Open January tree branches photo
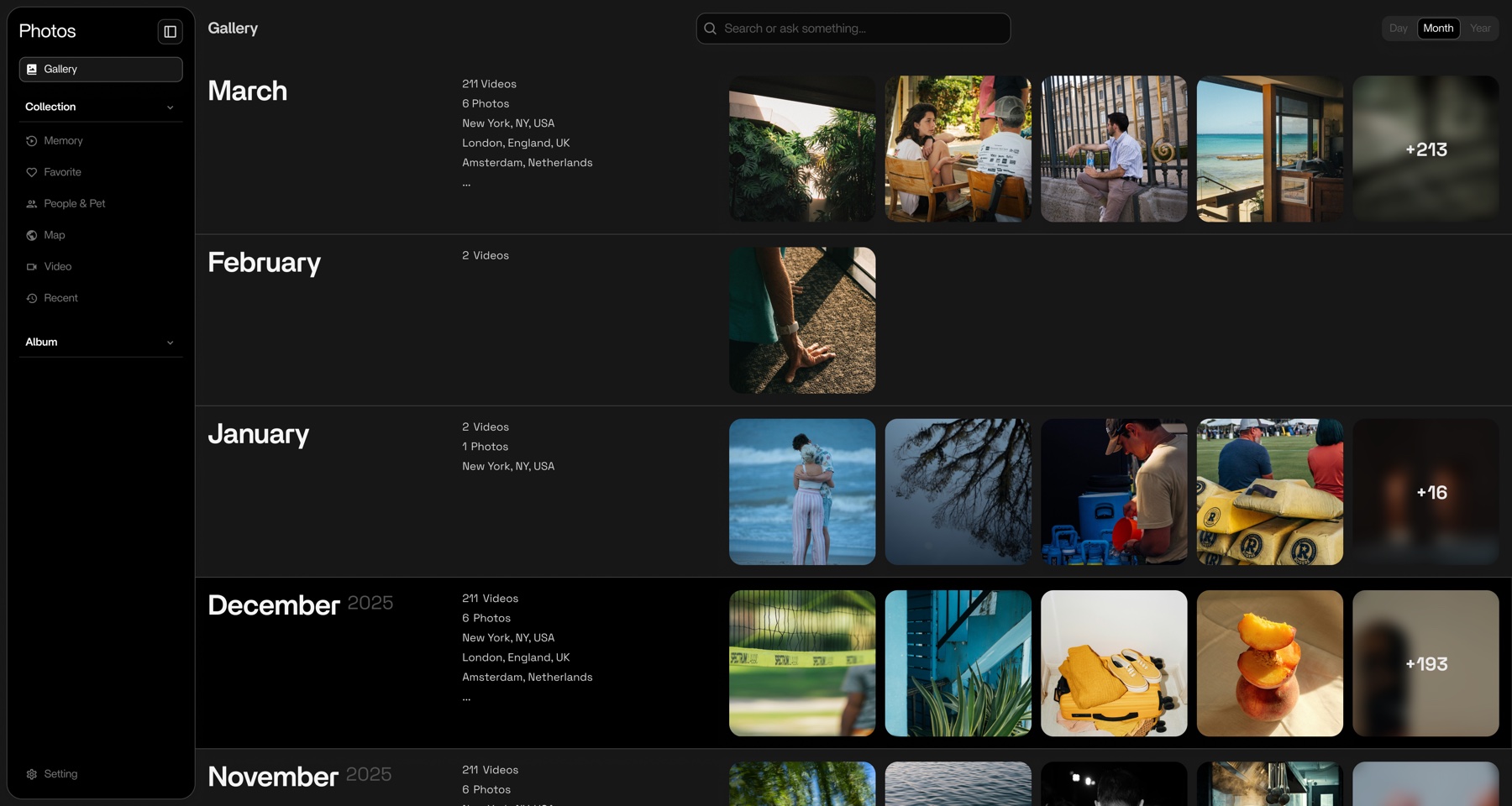The image size is (1512, 806). pyautogui.click(x=958, y=492)
